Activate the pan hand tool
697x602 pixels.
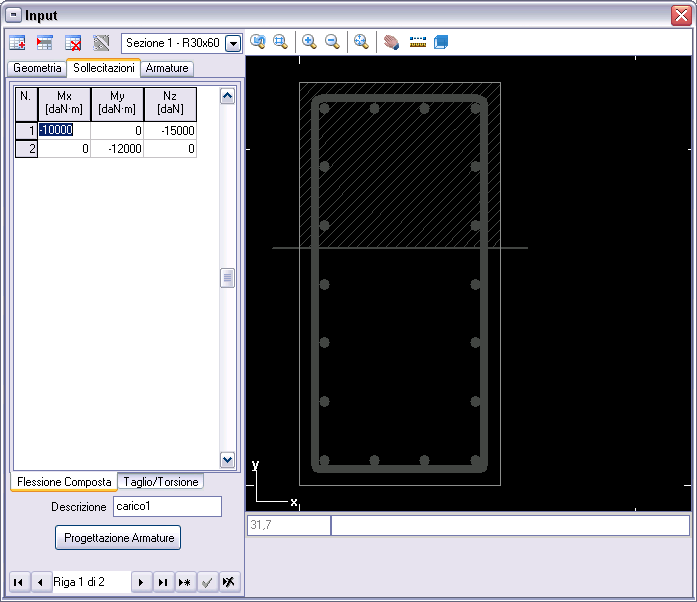point(392,43)
